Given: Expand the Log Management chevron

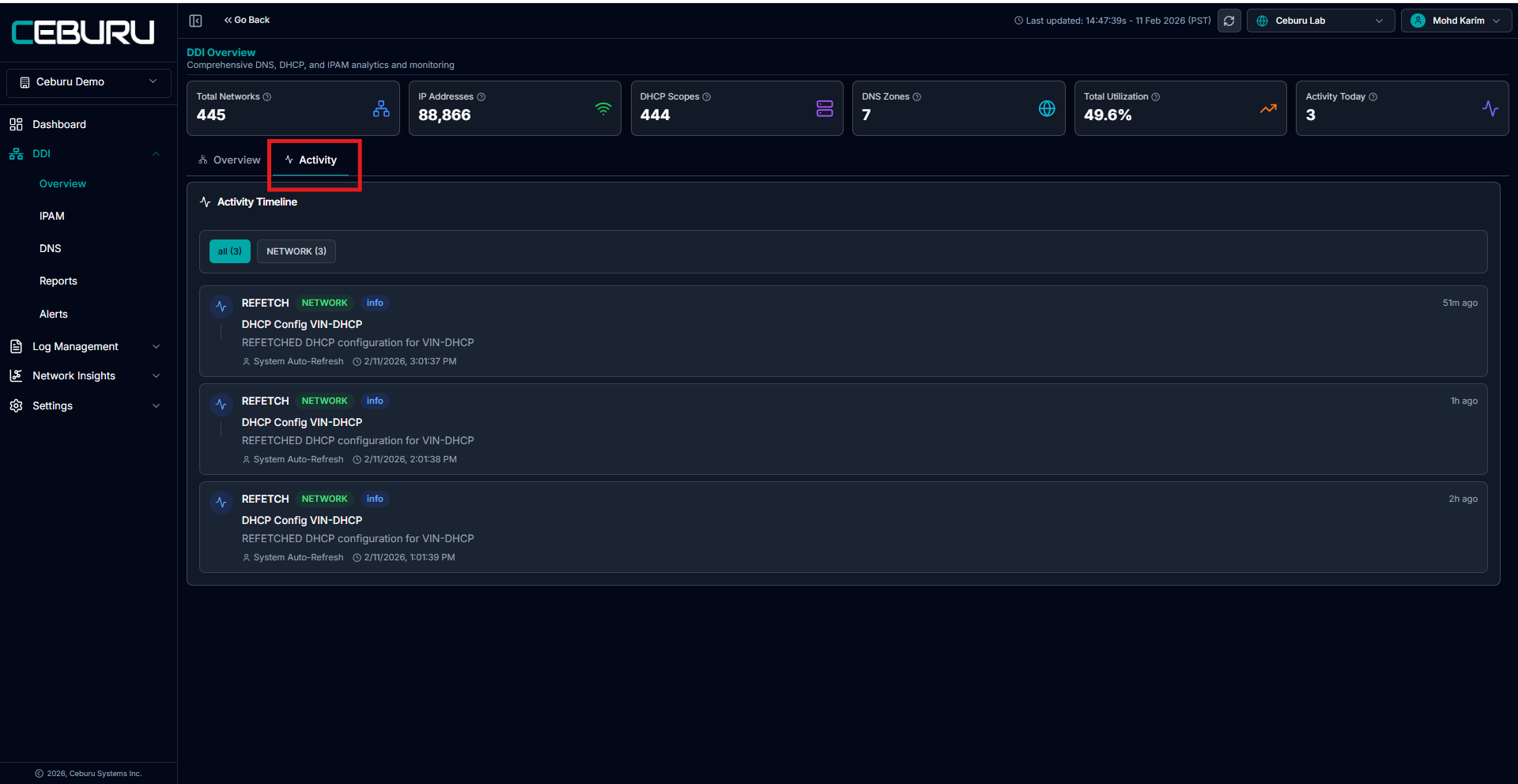Looking at the screenshot, I should click(x=157, y=346).
